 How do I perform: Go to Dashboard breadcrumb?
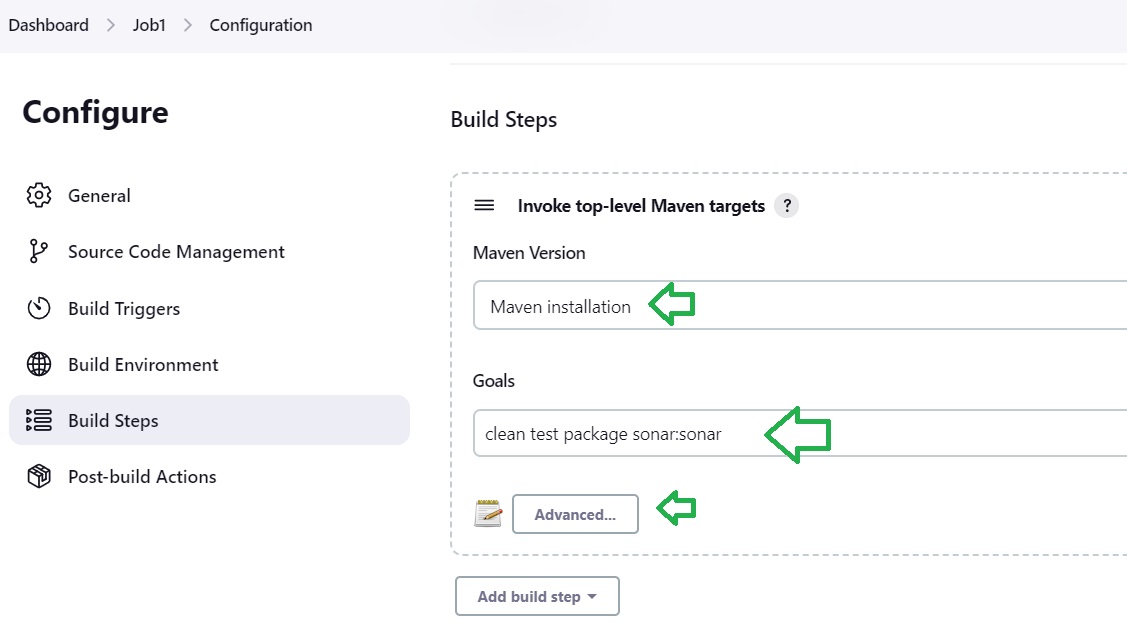click(x=49, y=25)
